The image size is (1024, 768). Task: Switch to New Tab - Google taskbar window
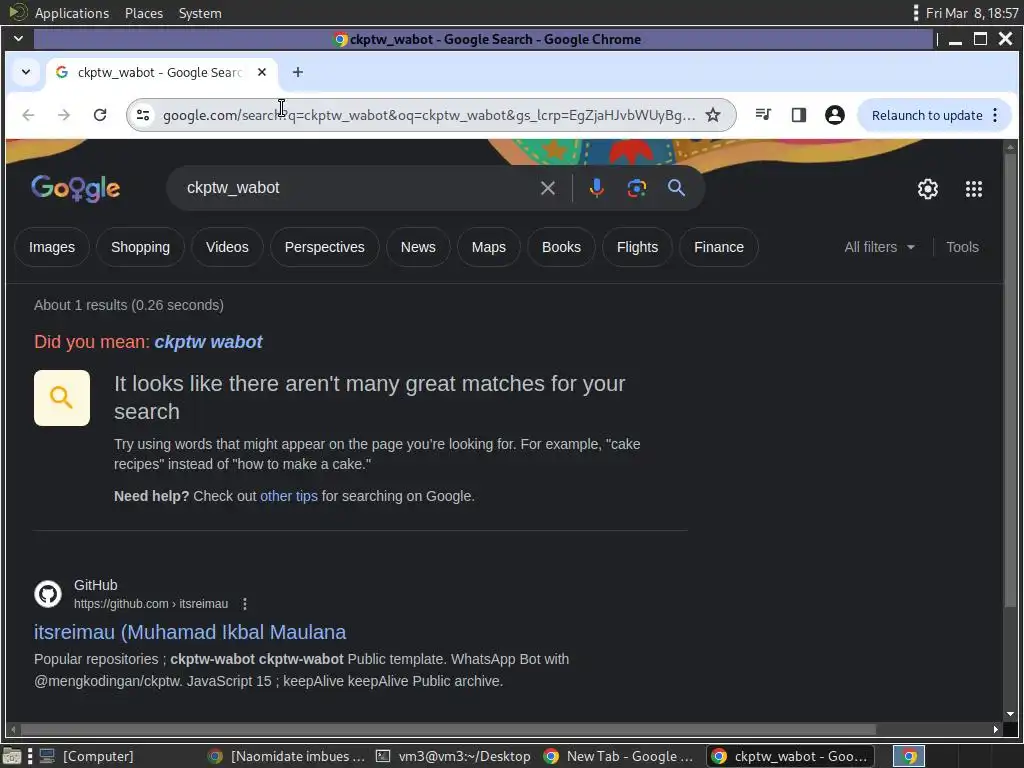coord(620,756)
